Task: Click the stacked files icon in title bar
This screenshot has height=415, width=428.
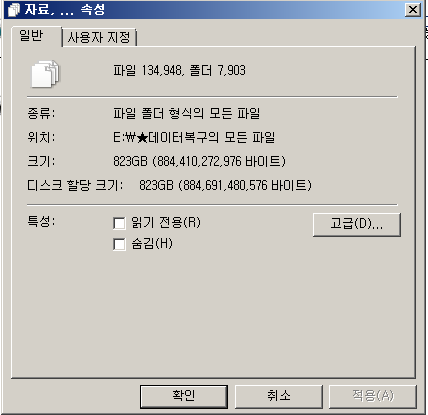Action: click(x=14, y=9)
